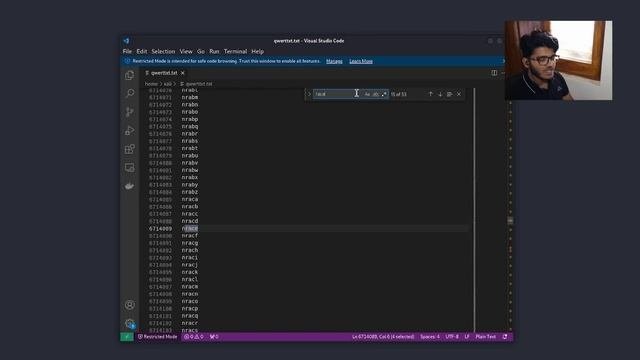This screenshot has height=360, width=640.
Task: Click the text line 'nracp'
Action: (190, 309)
